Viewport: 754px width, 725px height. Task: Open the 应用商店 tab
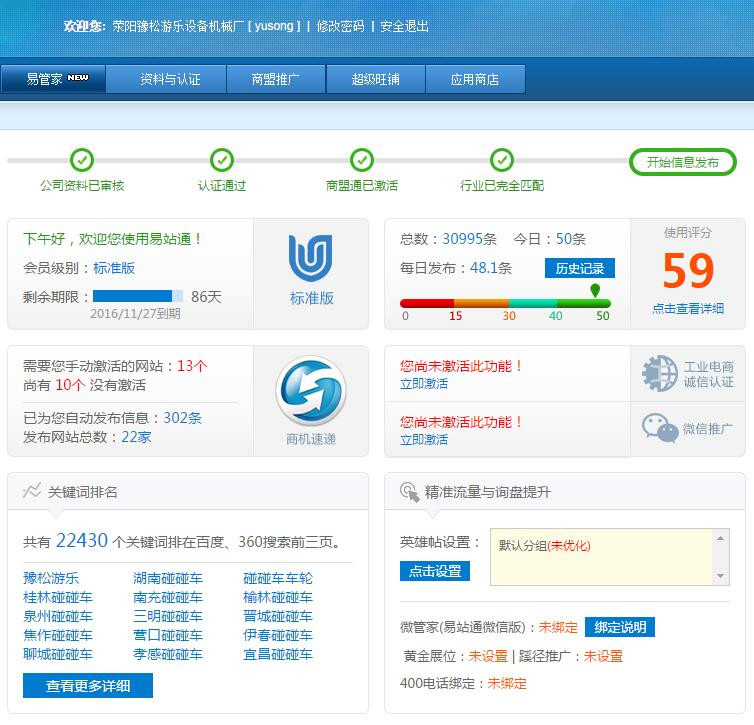coord(475,79)
